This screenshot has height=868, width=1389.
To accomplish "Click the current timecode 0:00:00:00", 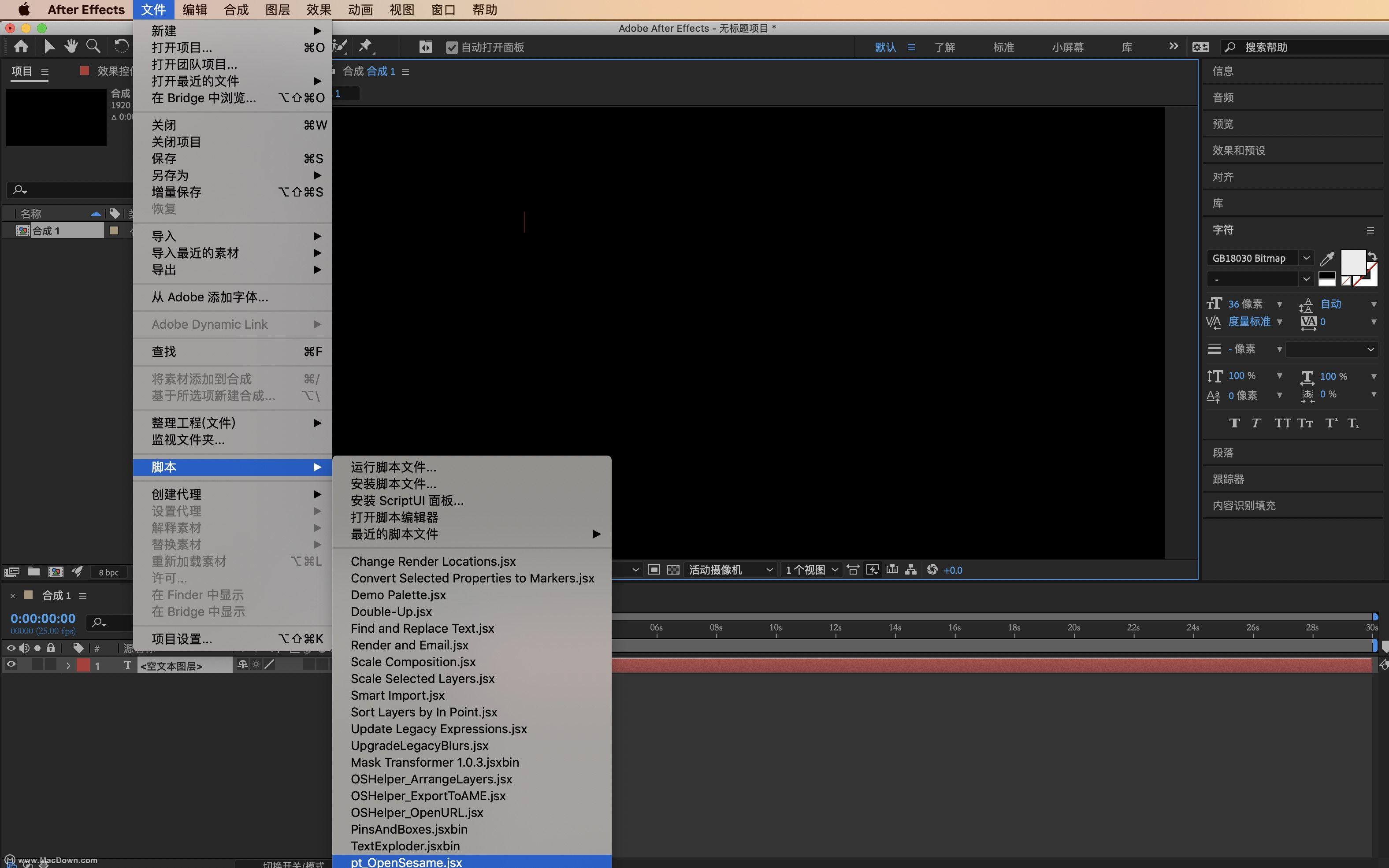I will click(43, 618).
